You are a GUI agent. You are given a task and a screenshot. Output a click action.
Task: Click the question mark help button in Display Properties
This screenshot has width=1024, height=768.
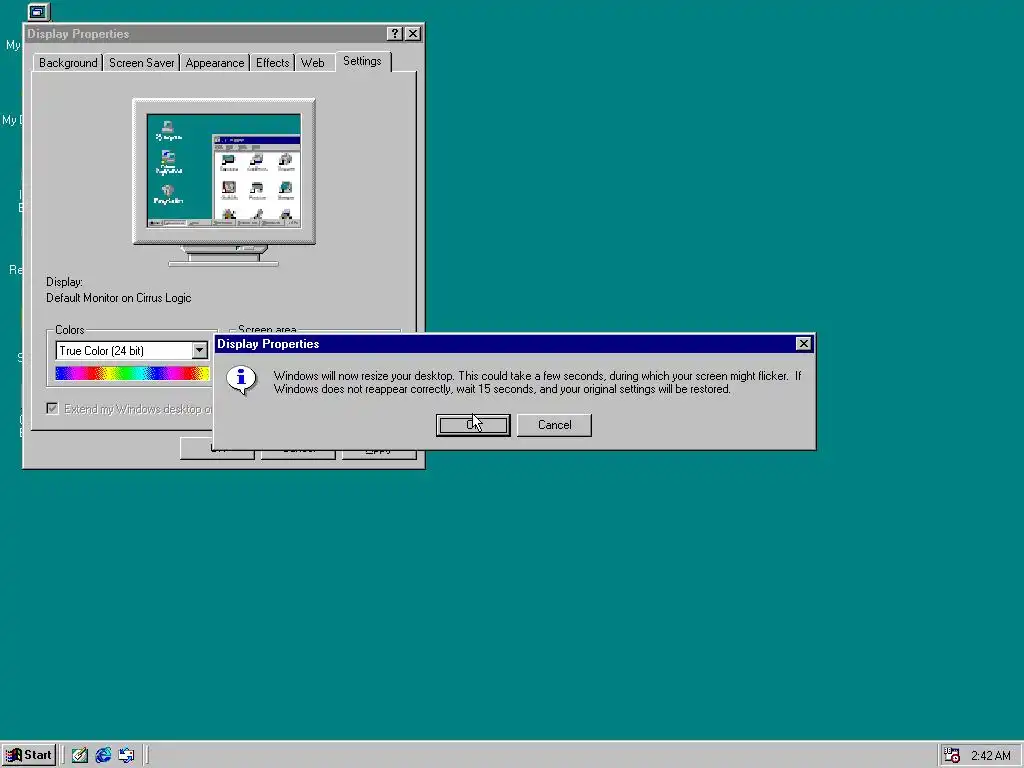[394, 34]
